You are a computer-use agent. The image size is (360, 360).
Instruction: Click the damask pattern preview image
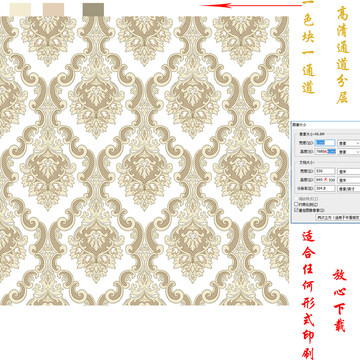pos(144,161)
